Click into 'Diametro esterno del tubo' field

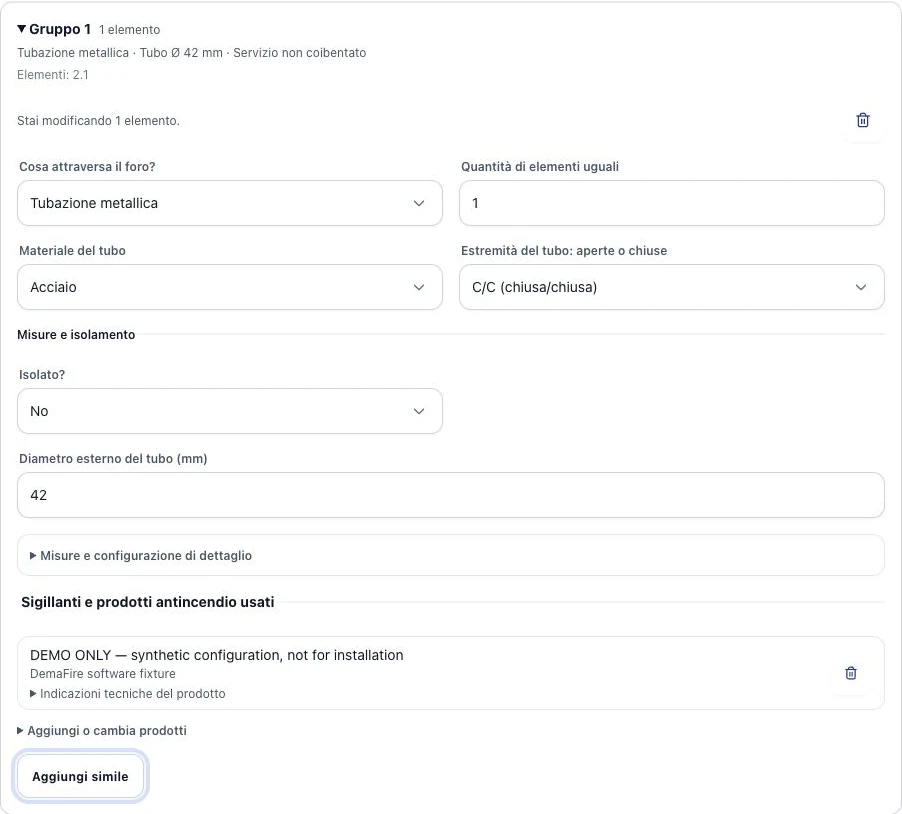point(450,495)
